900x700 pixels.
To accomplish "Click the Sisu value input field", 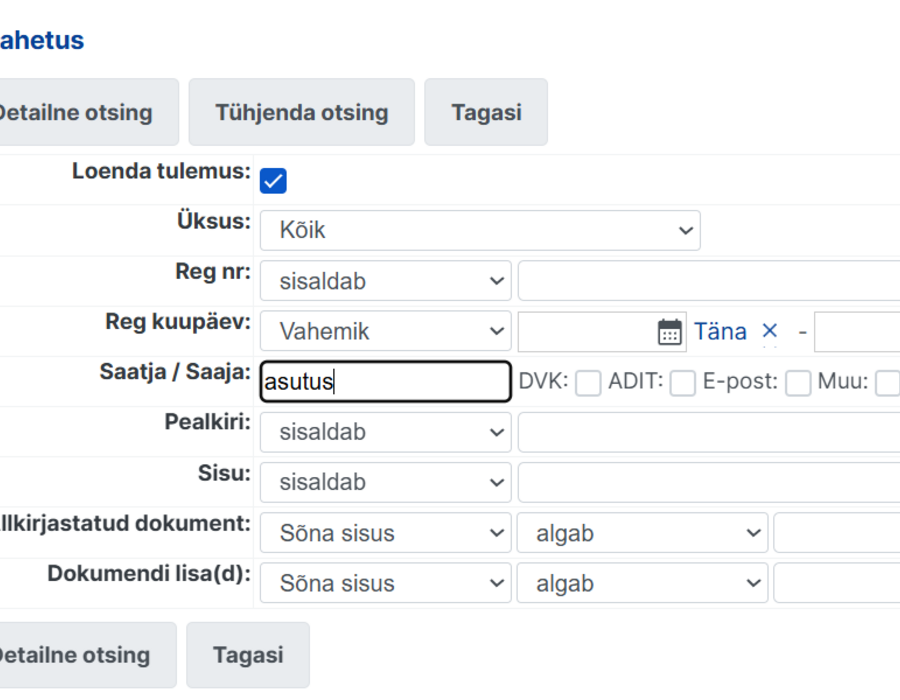I will (709, 483).
